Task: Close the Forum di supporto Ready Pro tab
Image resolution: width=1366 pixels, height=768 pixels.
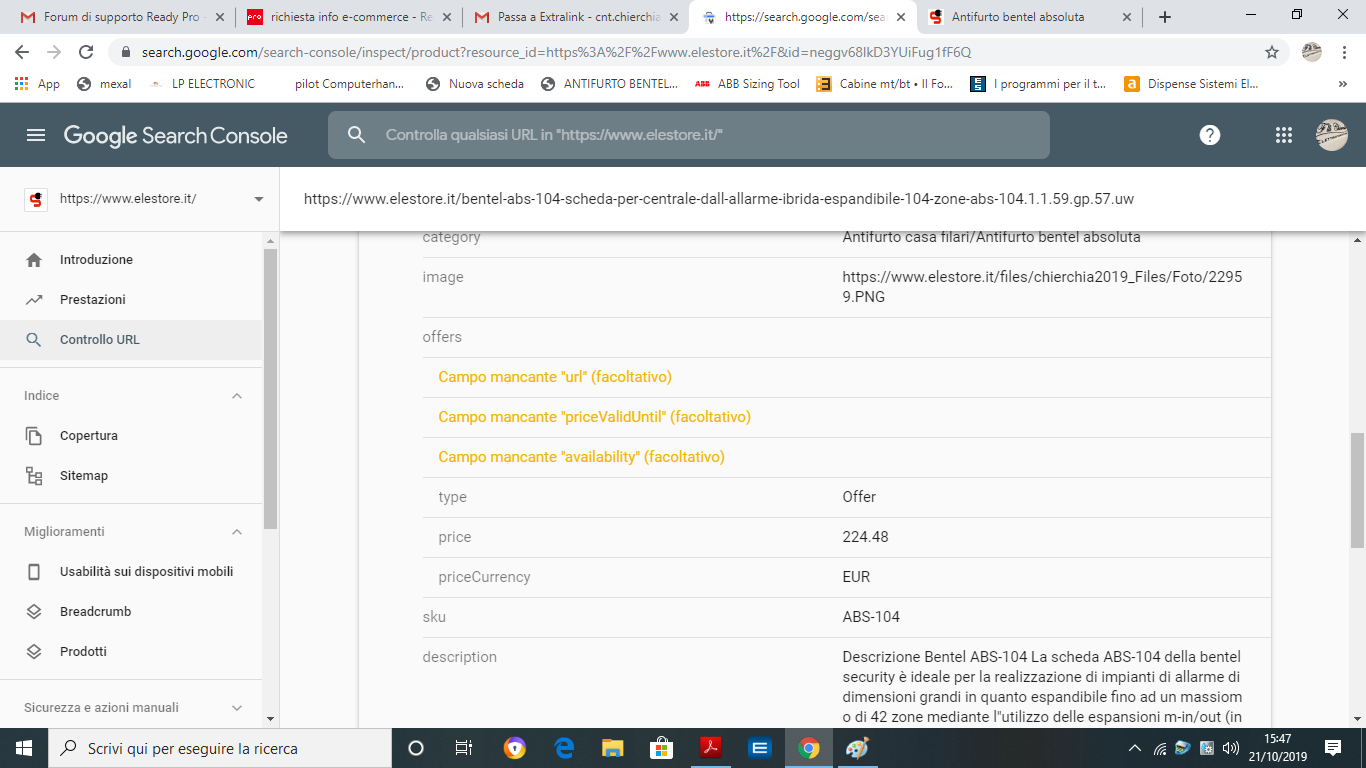Action: [x=219, y=17]
